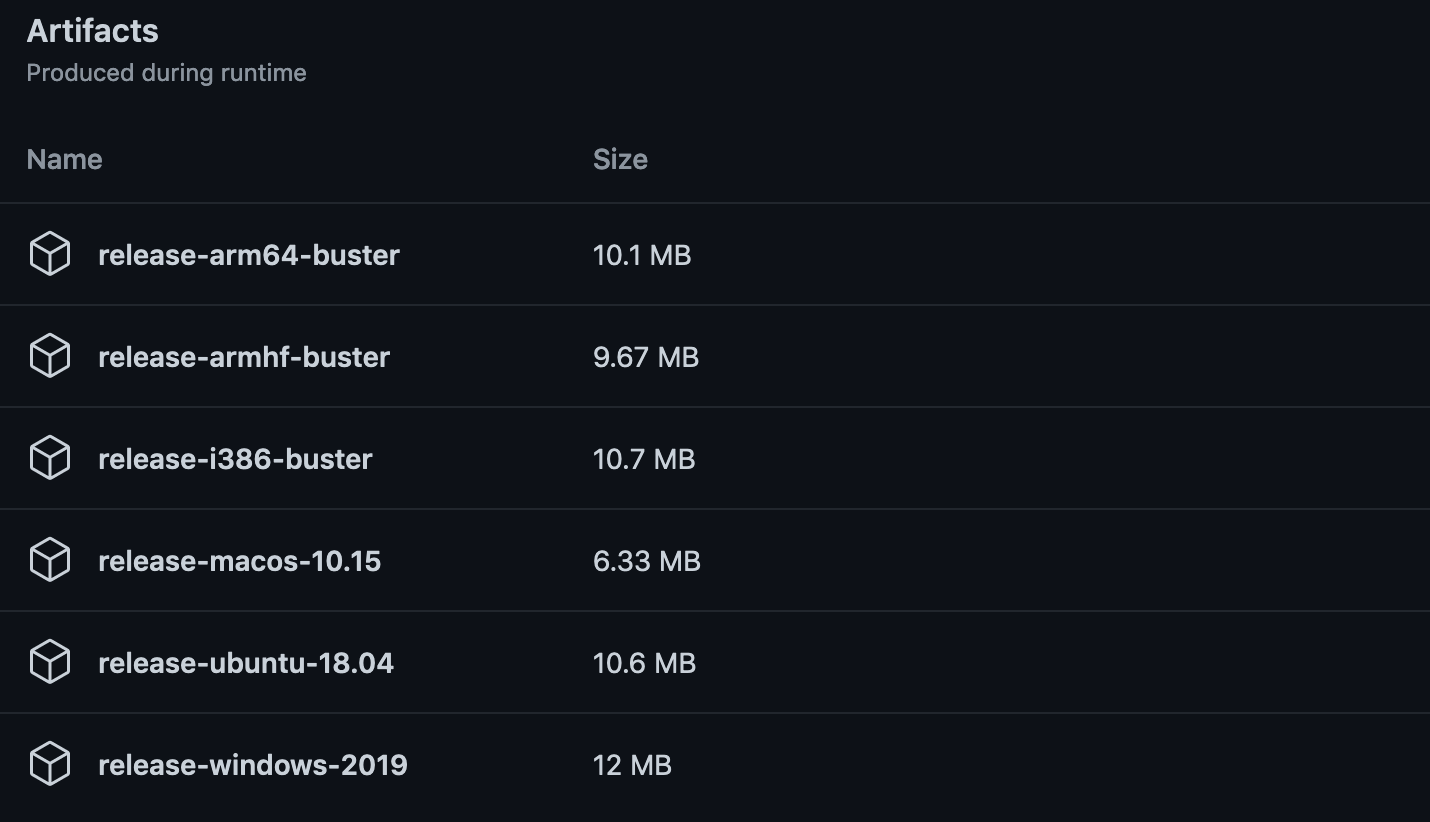The height and width of the screenshot is (822, 1430).
Task: Click the Artifacts section heading
Action: (92, 31)
